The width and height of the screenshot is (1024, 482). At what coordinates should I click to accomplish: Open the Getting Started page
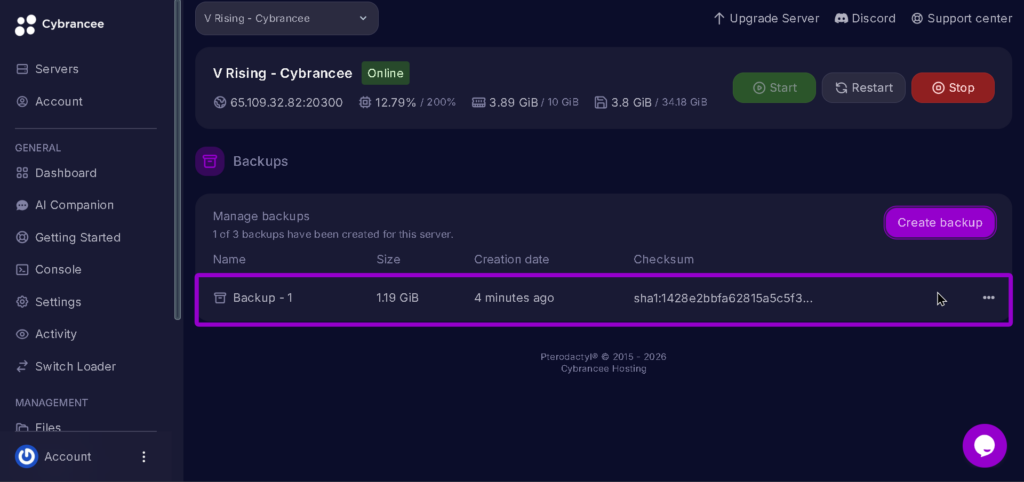click(x=78, y=238)
